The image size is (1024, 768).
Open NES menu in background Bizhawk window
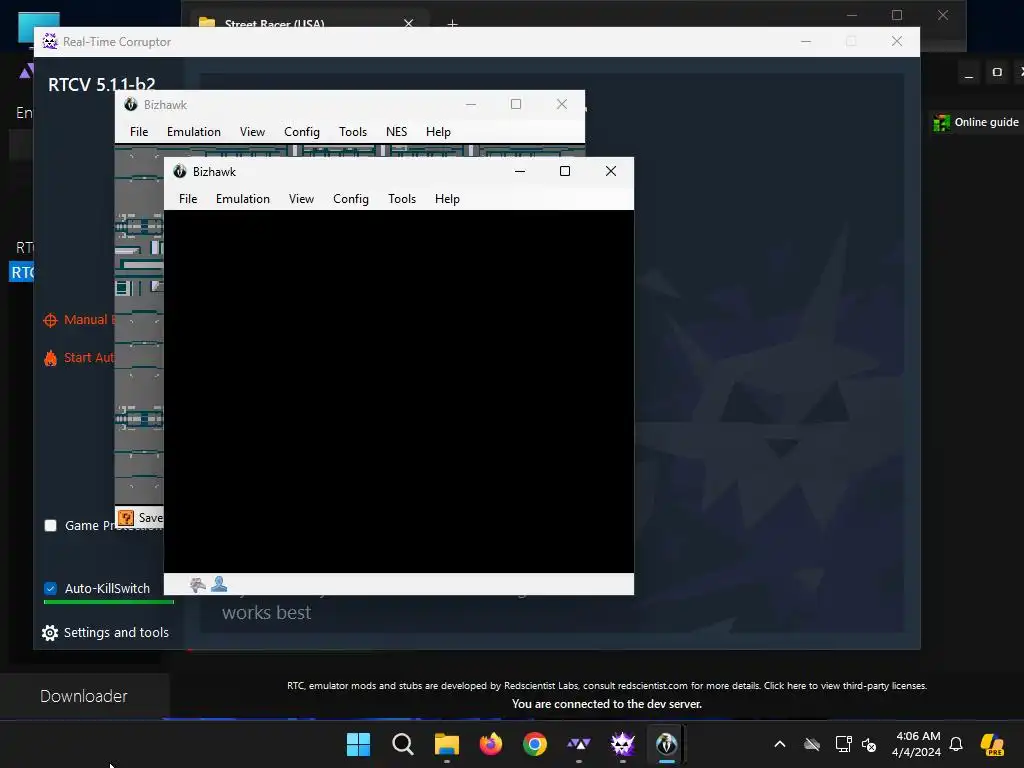click(396, 132)
